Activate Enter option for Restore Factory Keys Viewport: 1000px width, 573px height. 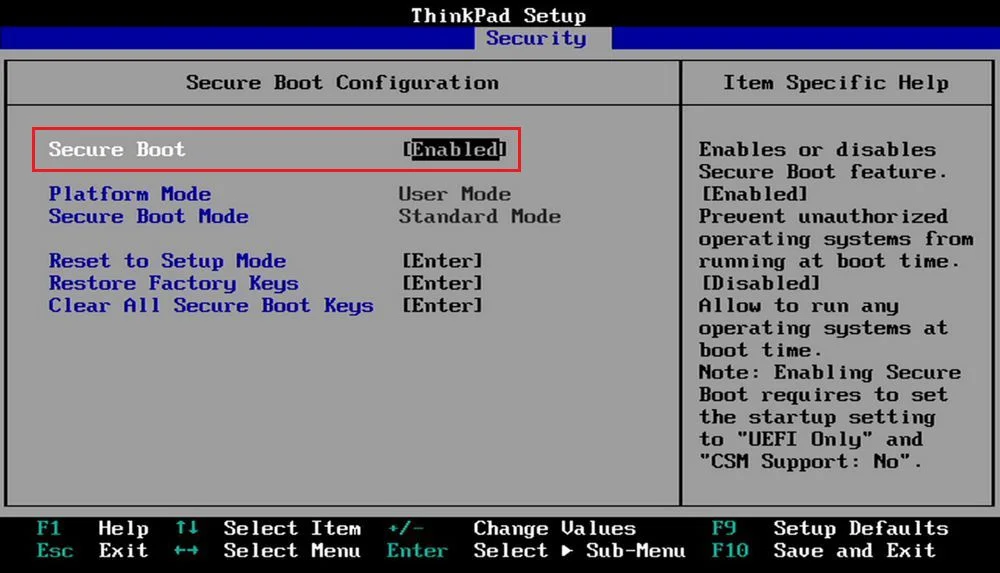pyautogui.click(x=442, y=283)
